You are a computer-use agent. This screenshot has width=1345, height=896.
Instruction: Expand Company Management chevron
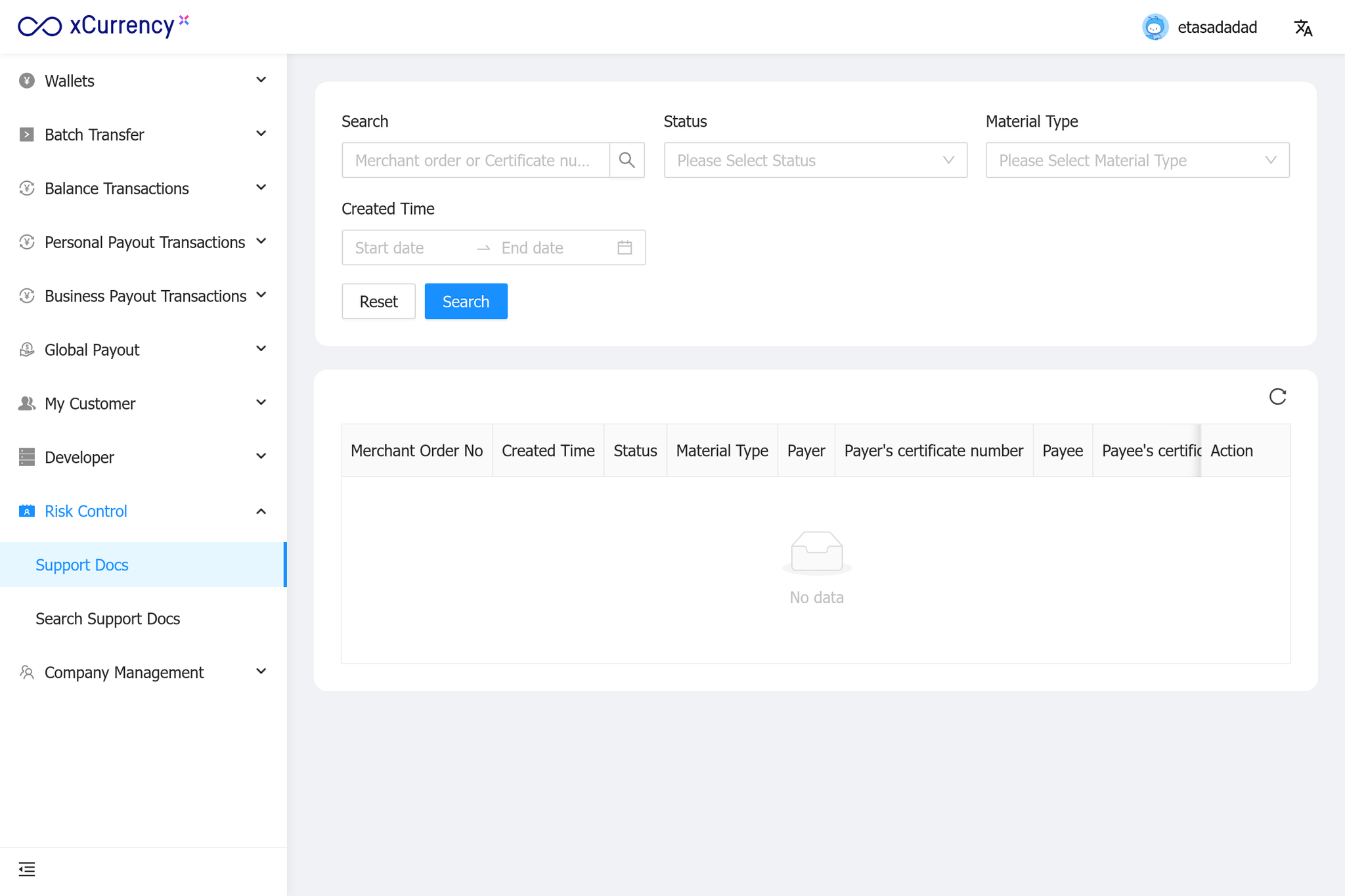pyautogui.click(x=261, y=672)
